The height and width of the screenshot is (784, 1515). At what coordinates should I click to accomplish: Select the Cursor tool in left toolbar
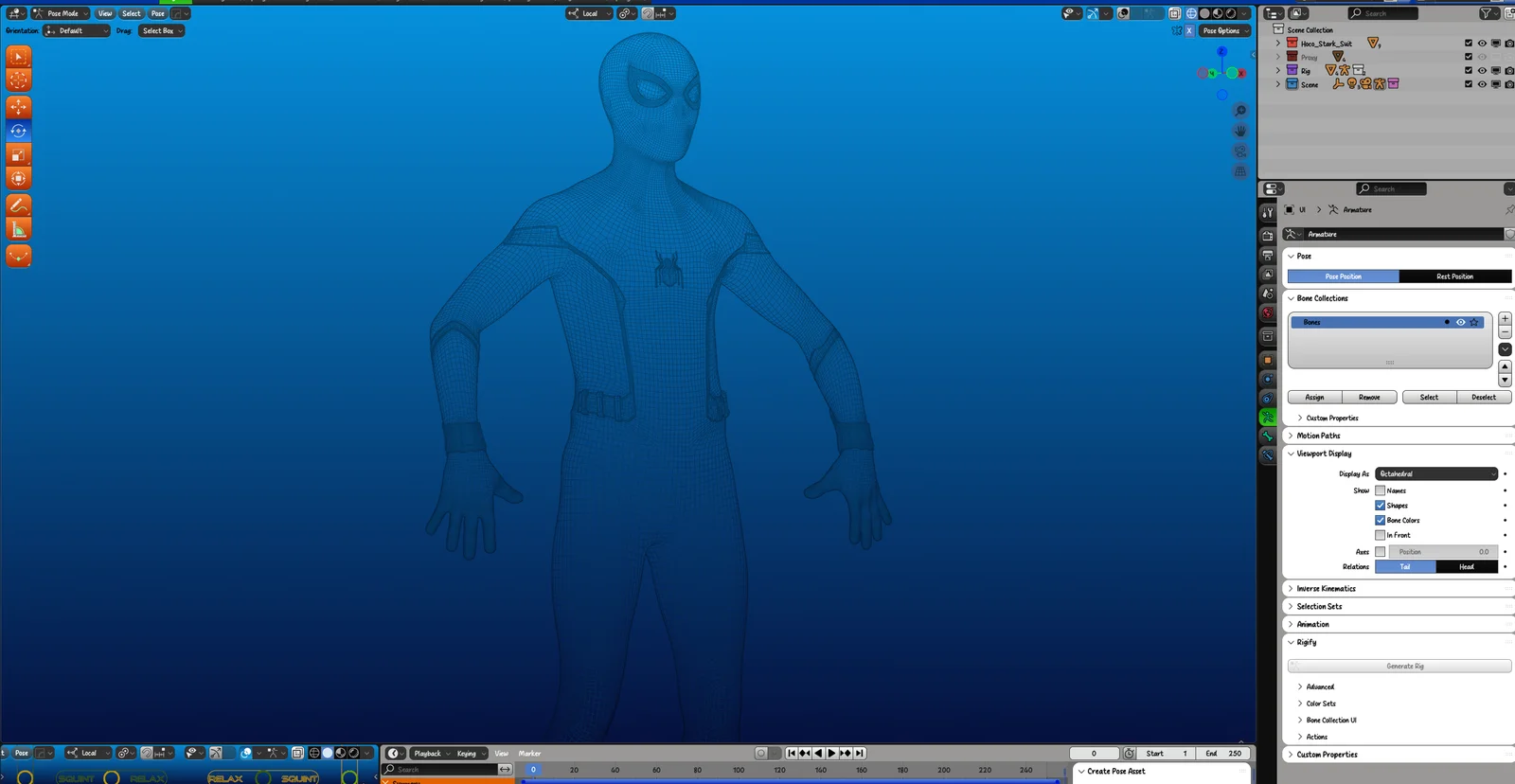pyautogui.click(x=18, y=80)
